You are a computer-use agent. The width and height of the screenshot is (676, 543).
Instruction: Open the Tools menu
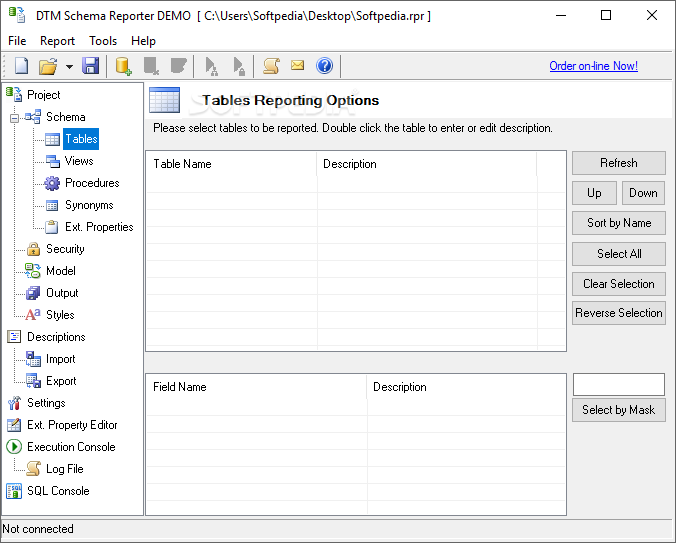click(103, 41)
